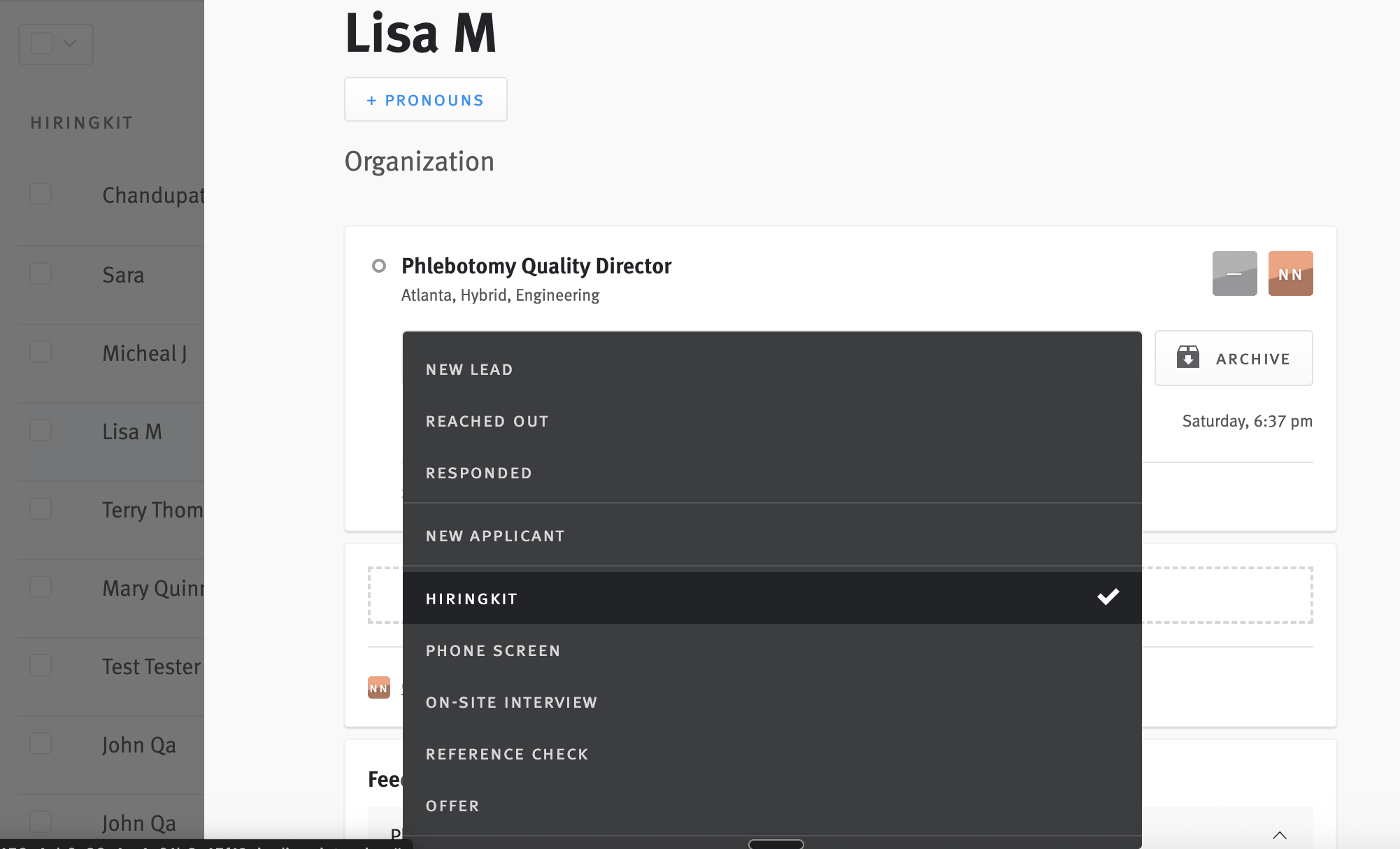Click the NN avatar on the job card
The height and width of the screenshot is (849, 1400).
coord(1290,273)
